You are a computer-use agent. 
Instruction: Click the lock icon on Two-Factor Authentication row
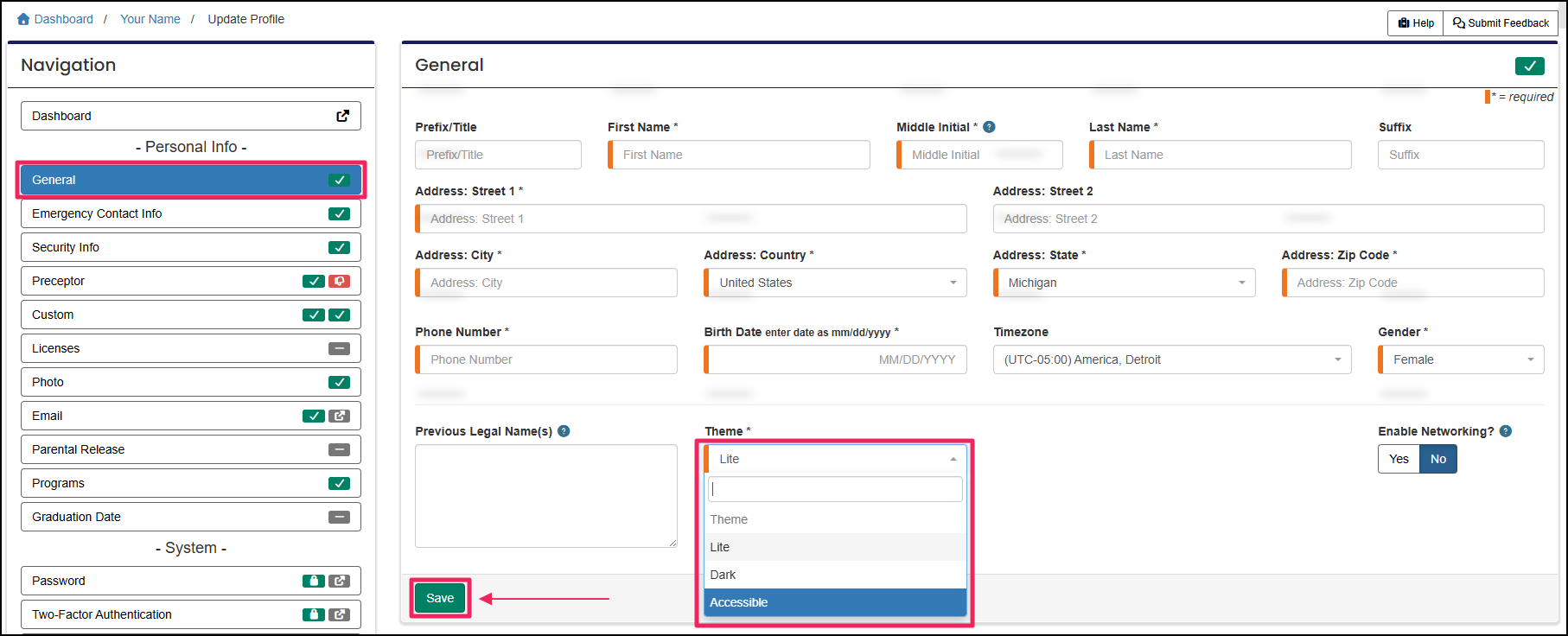coord(313,614)
